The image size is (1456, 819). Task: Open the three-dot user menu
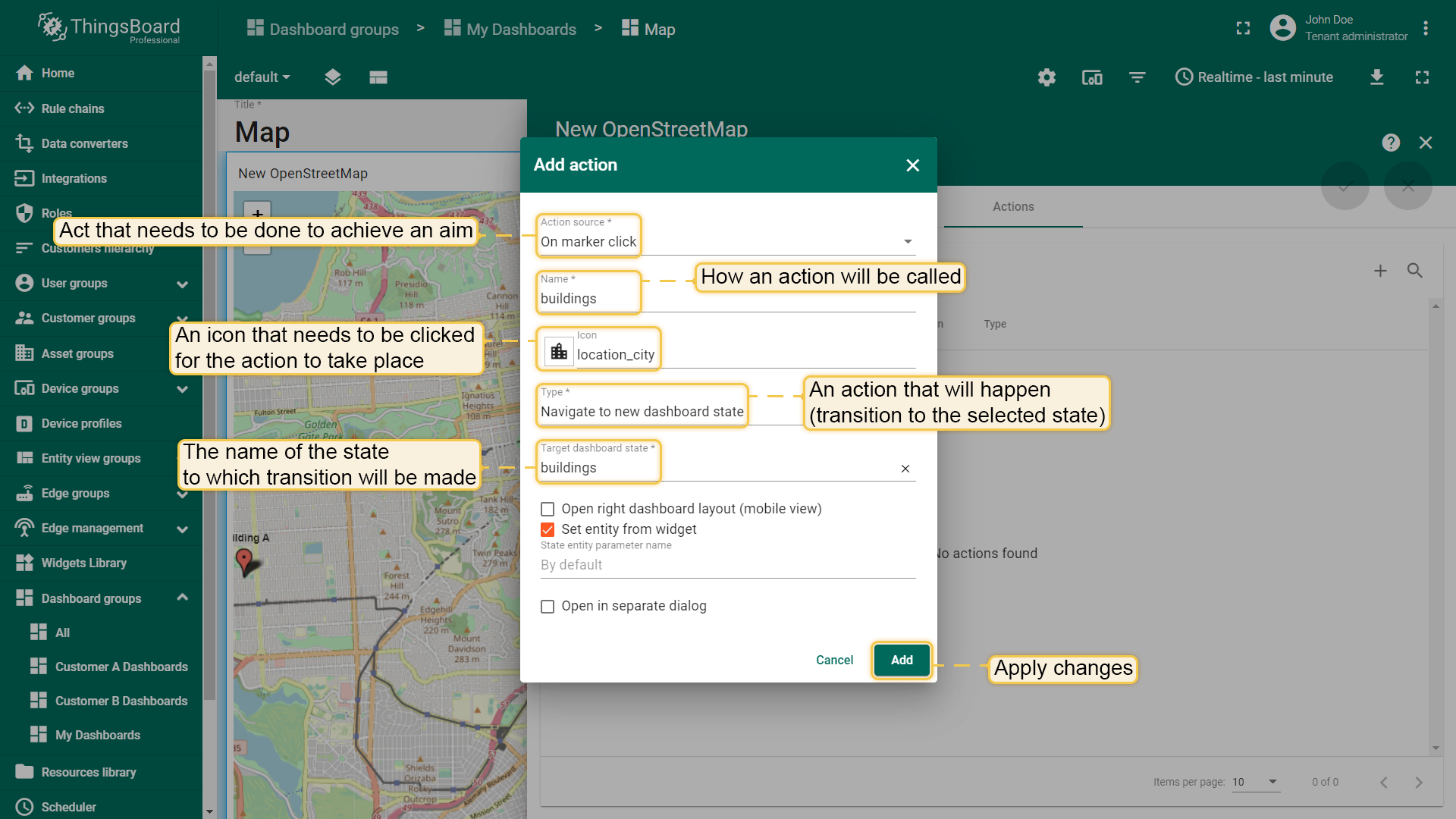coord(1426,28)
